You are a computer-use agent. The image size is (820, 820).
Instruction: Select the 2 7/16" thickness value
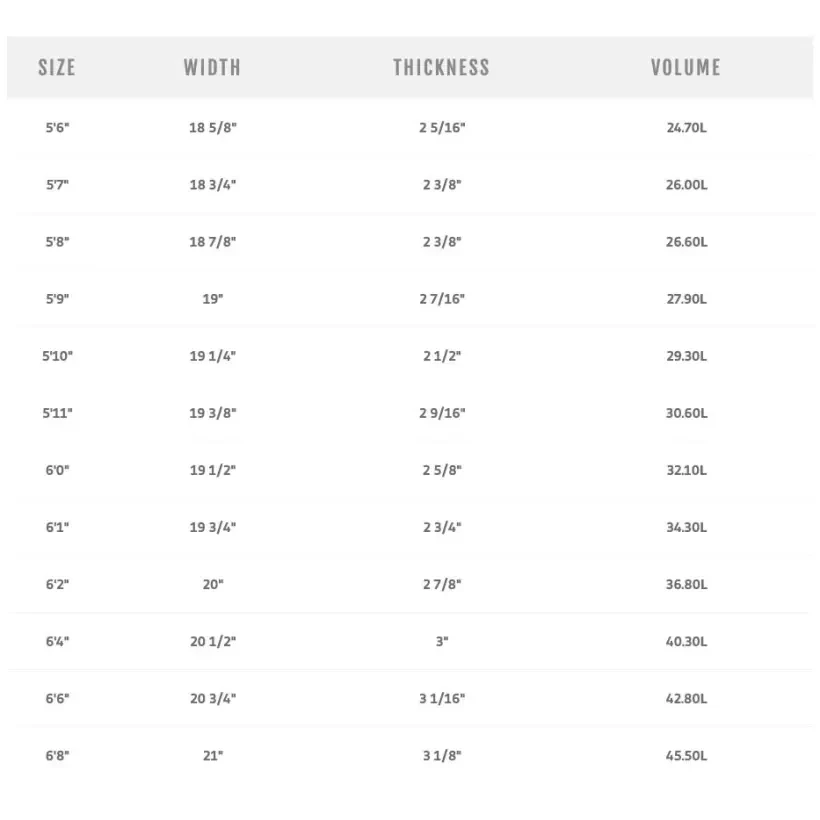tap(442, 299)
